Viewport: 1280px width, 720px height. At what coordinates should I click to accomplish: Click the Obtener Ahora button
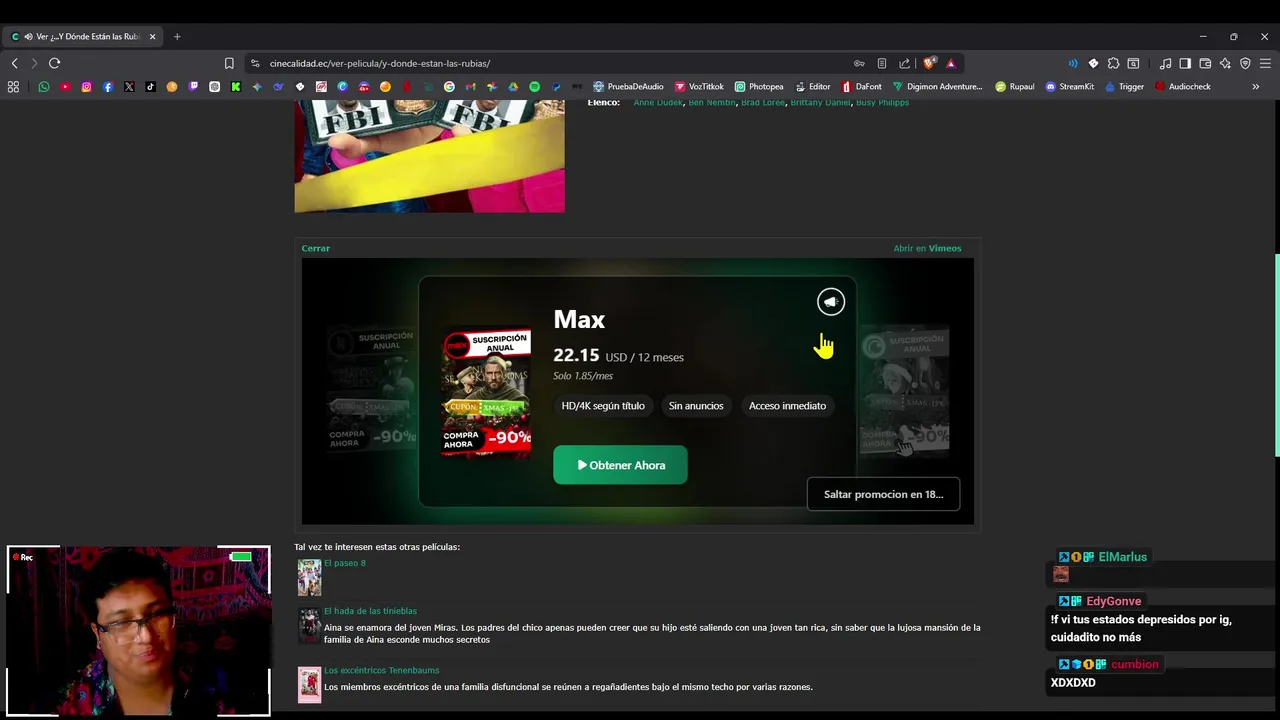tap(620, 465)
